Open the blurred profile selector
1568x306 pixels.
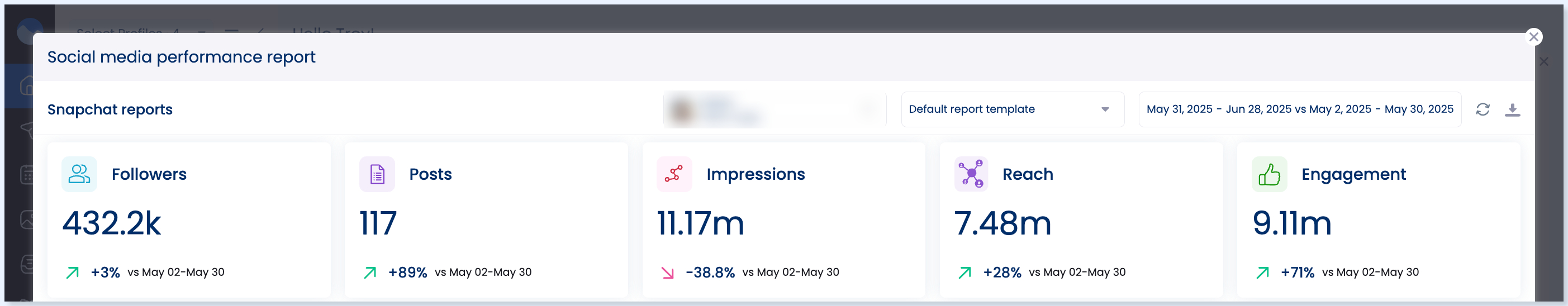[x=773, y=109]
